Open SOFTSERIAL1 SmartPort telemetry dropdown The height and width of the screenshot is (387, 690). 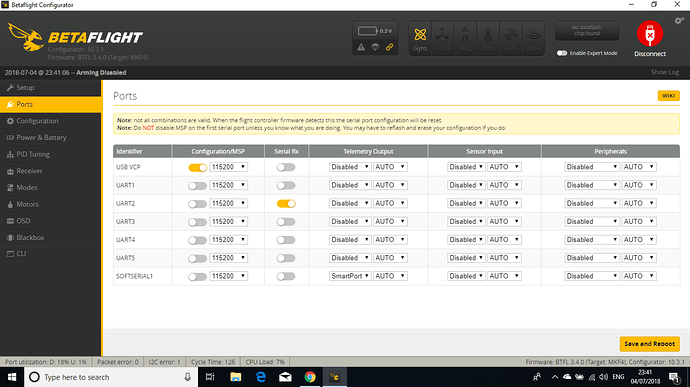[350, 276]
